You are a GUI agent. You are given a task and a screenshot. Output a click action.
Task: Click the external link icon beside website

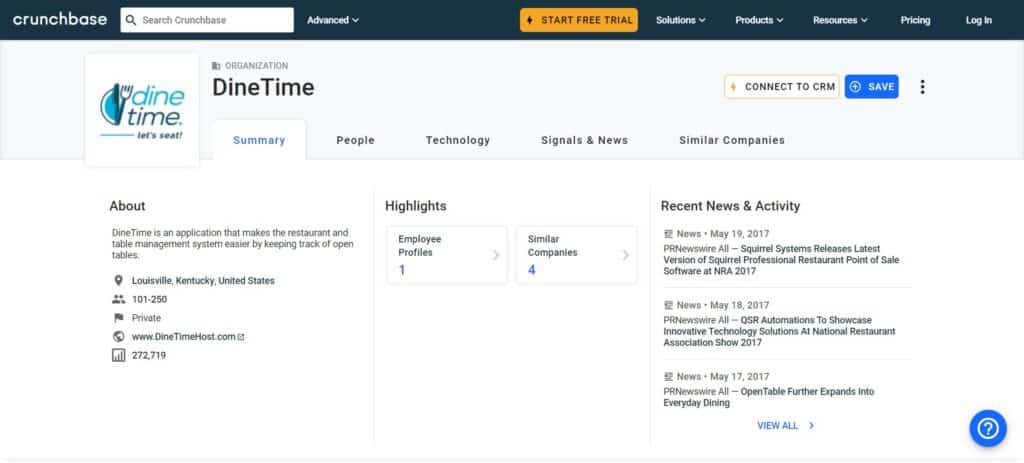tap(241, 337)
